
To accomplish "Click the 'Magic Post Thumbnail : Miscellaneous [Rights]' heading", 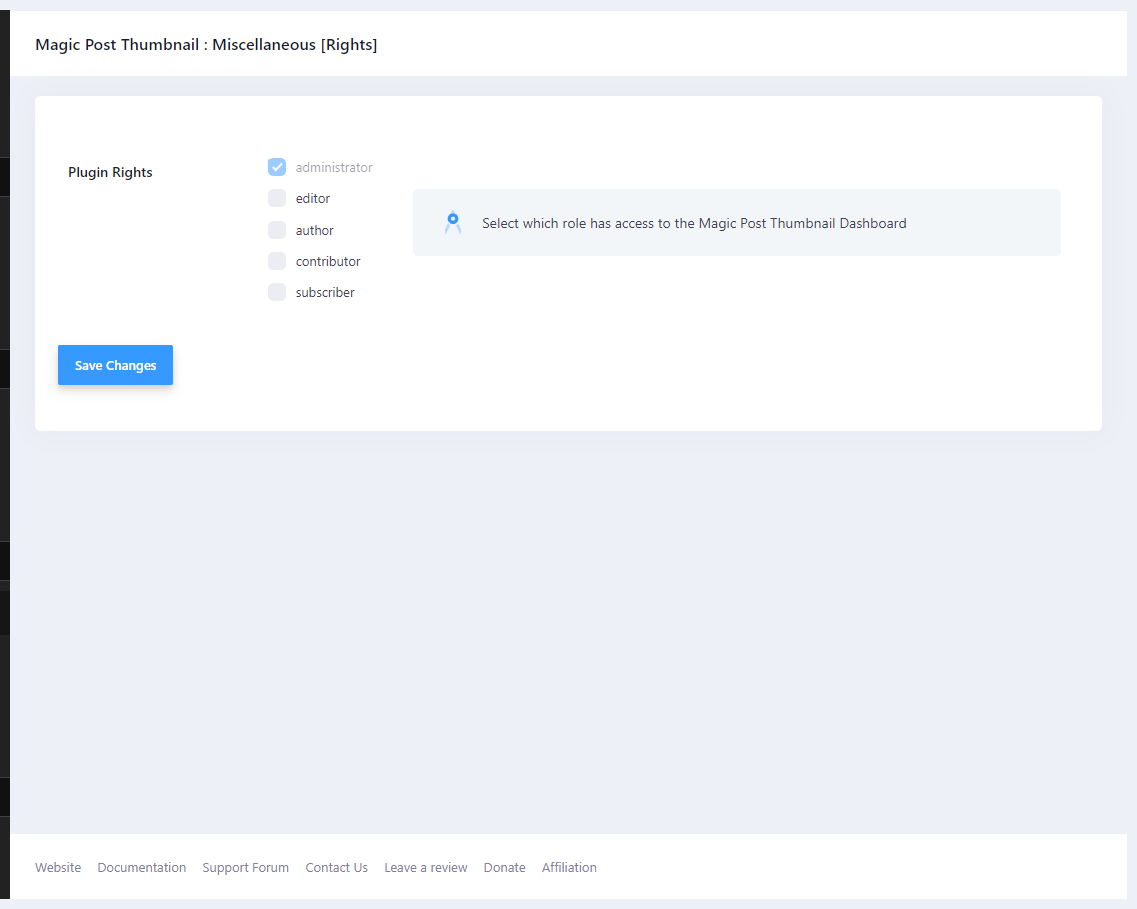I will click(x=206, y=44).
